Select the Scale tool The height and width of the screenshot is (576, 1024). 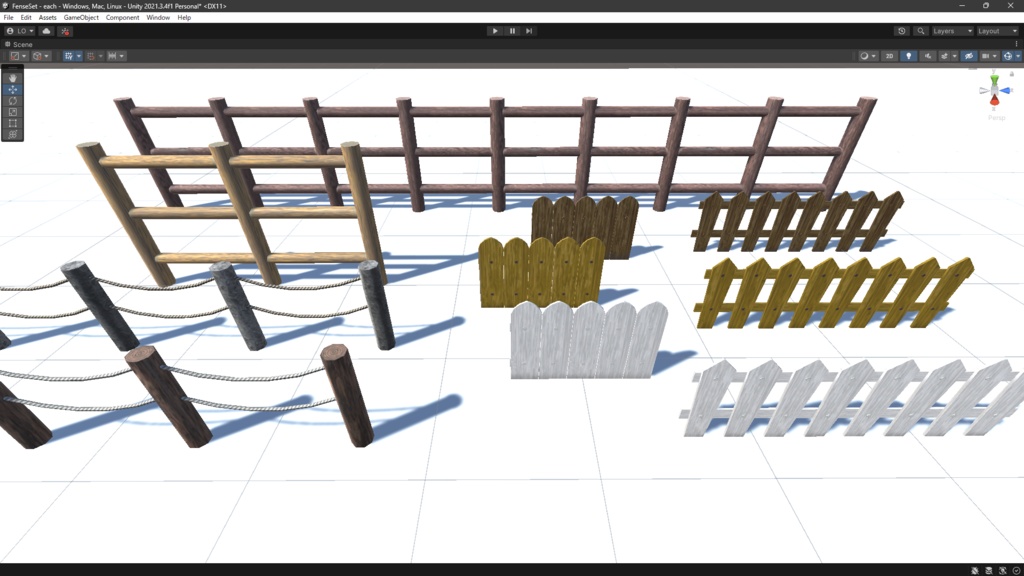[x=12, y=112]
